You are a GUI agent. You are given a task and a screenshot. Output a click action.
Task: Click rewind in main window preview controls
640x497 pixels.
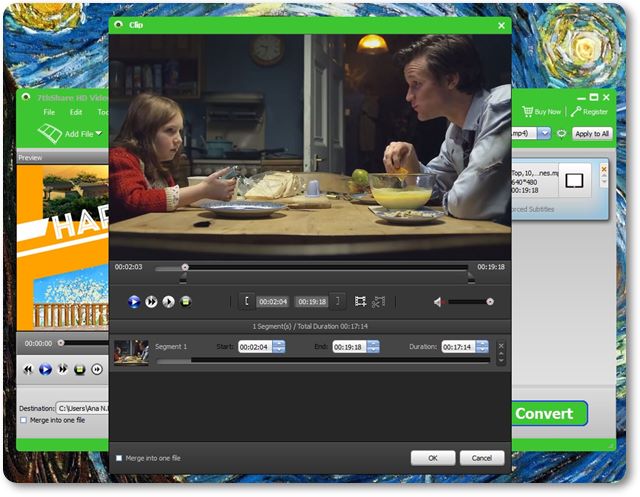click(x=28, y=370)
